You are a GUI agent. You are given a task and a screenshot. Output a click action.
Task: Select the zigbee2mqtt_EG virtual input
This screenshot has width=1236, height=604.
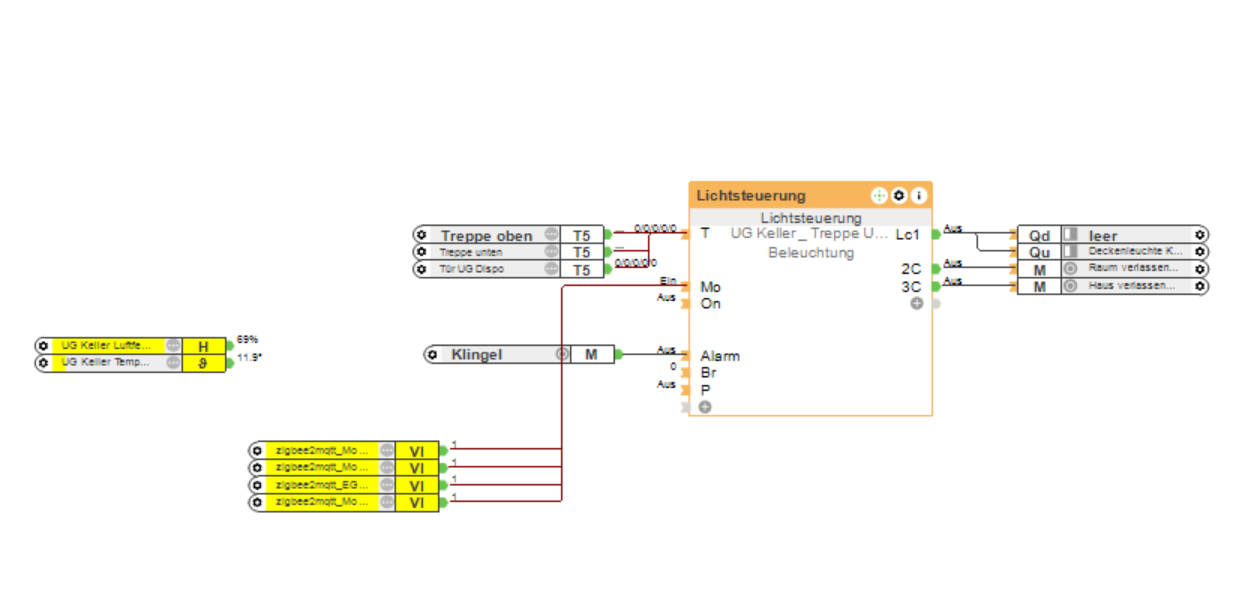point(344,485)
